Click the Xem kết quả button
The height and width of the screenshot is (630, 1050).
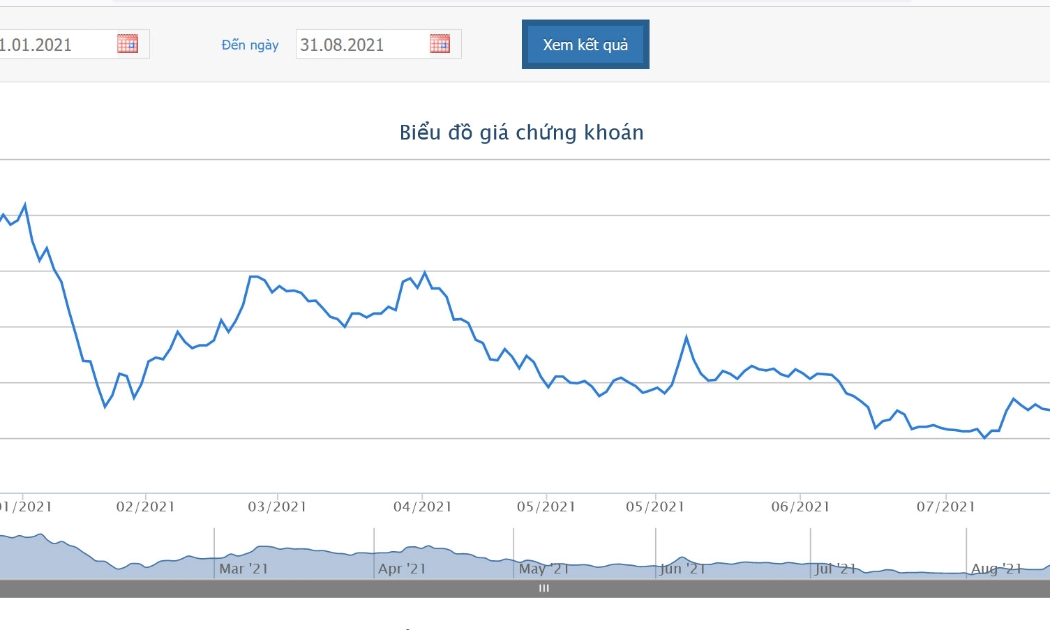pos(585,44)
